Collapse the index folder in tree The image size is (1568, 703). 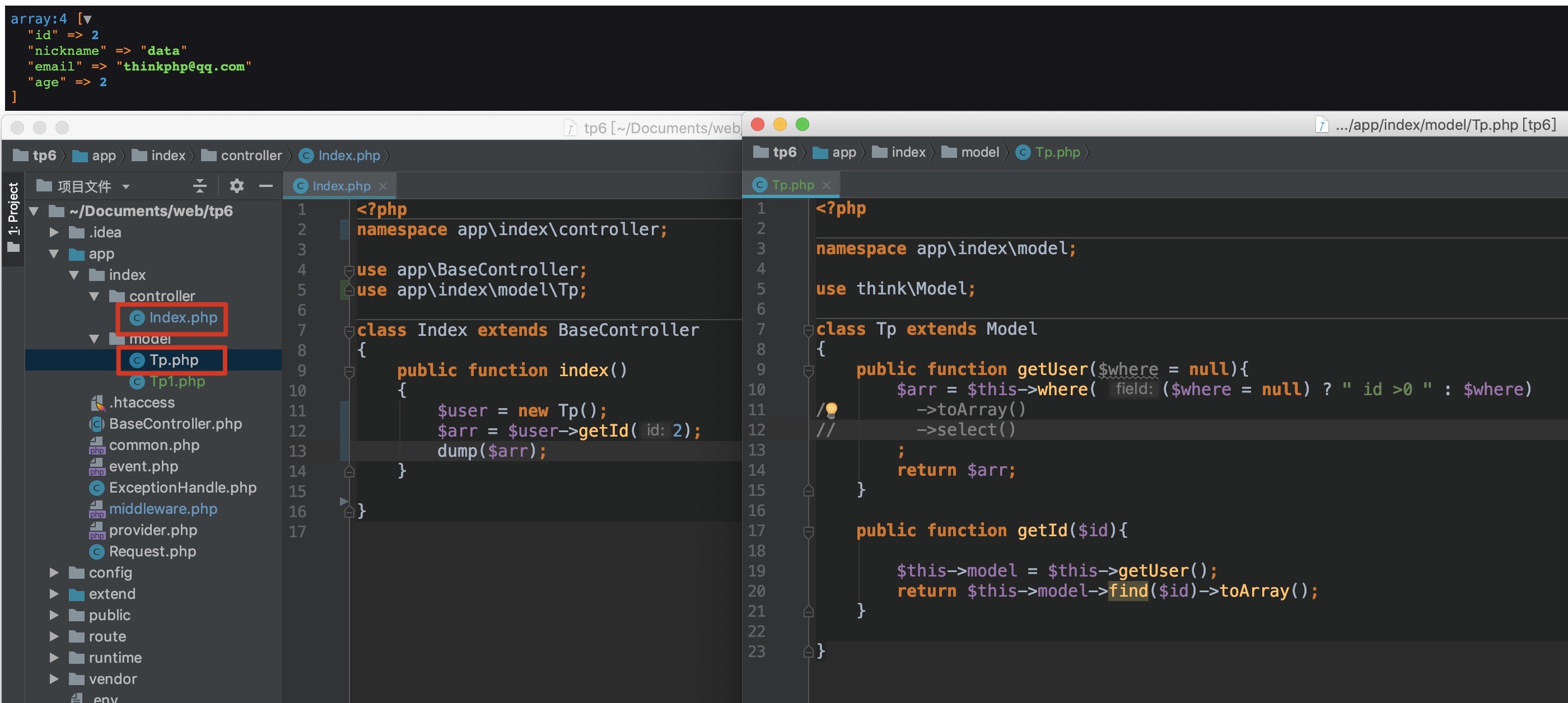point(74,275)
